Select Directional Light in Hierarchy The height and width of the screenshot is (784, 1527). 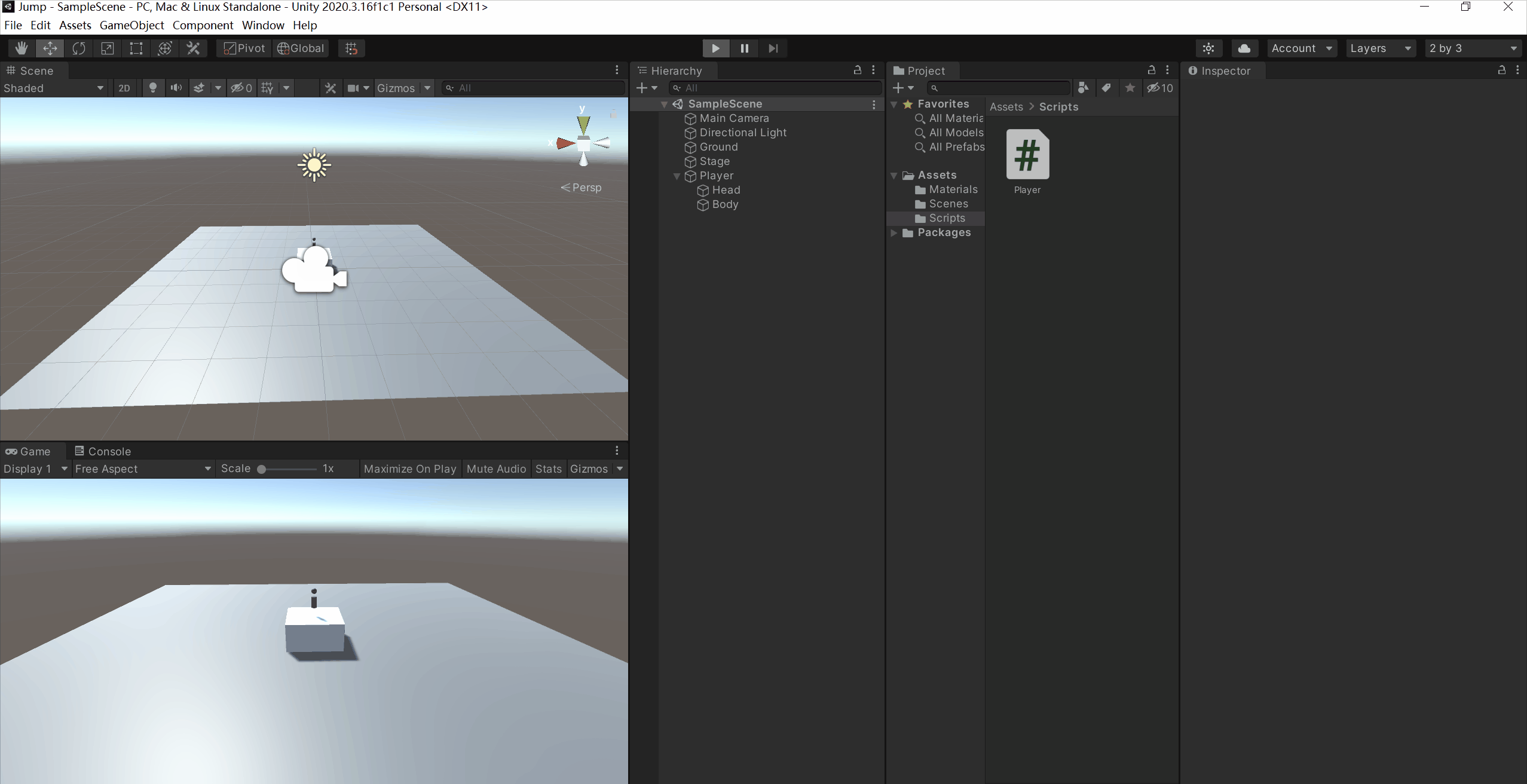(x=742, y=133)
